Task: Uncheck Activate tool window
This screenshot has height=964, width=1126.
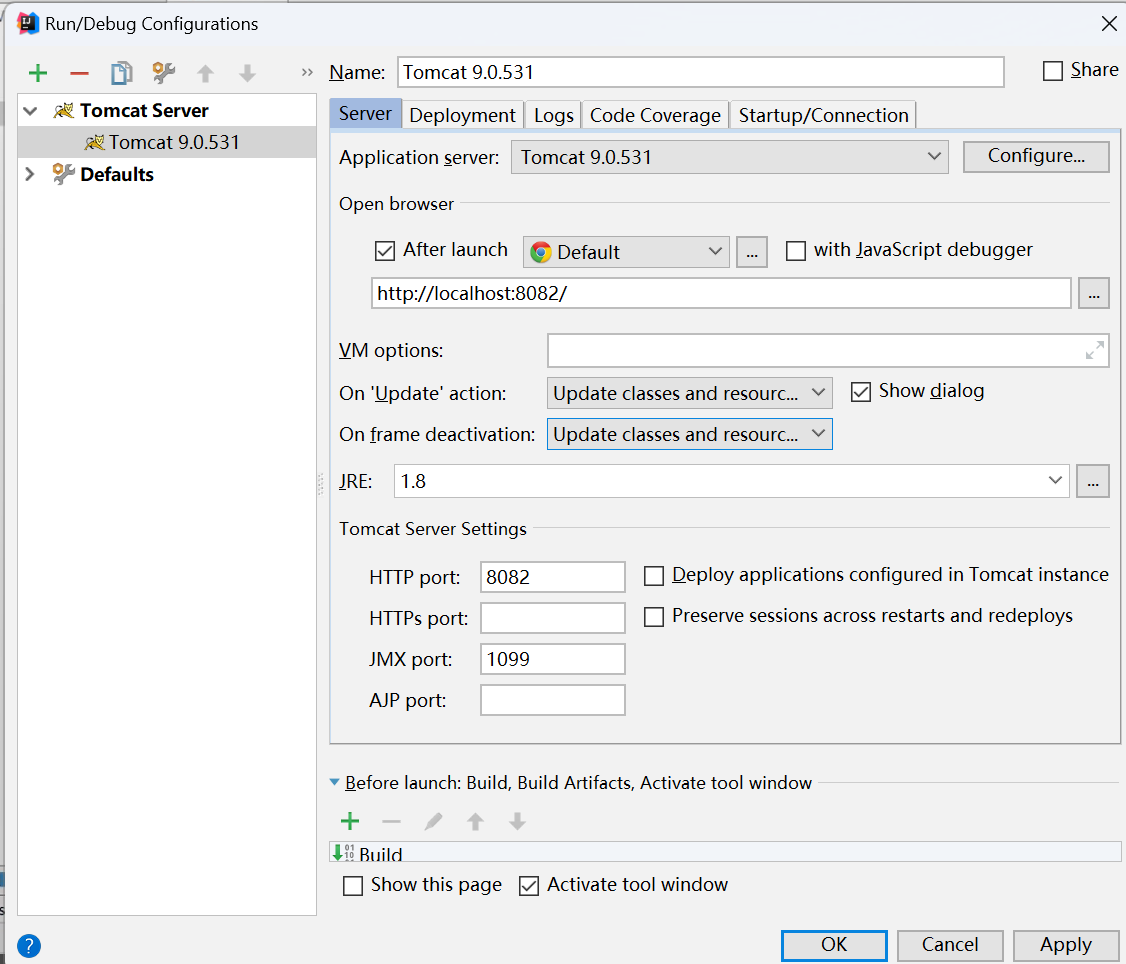Action: pos(529,886)
